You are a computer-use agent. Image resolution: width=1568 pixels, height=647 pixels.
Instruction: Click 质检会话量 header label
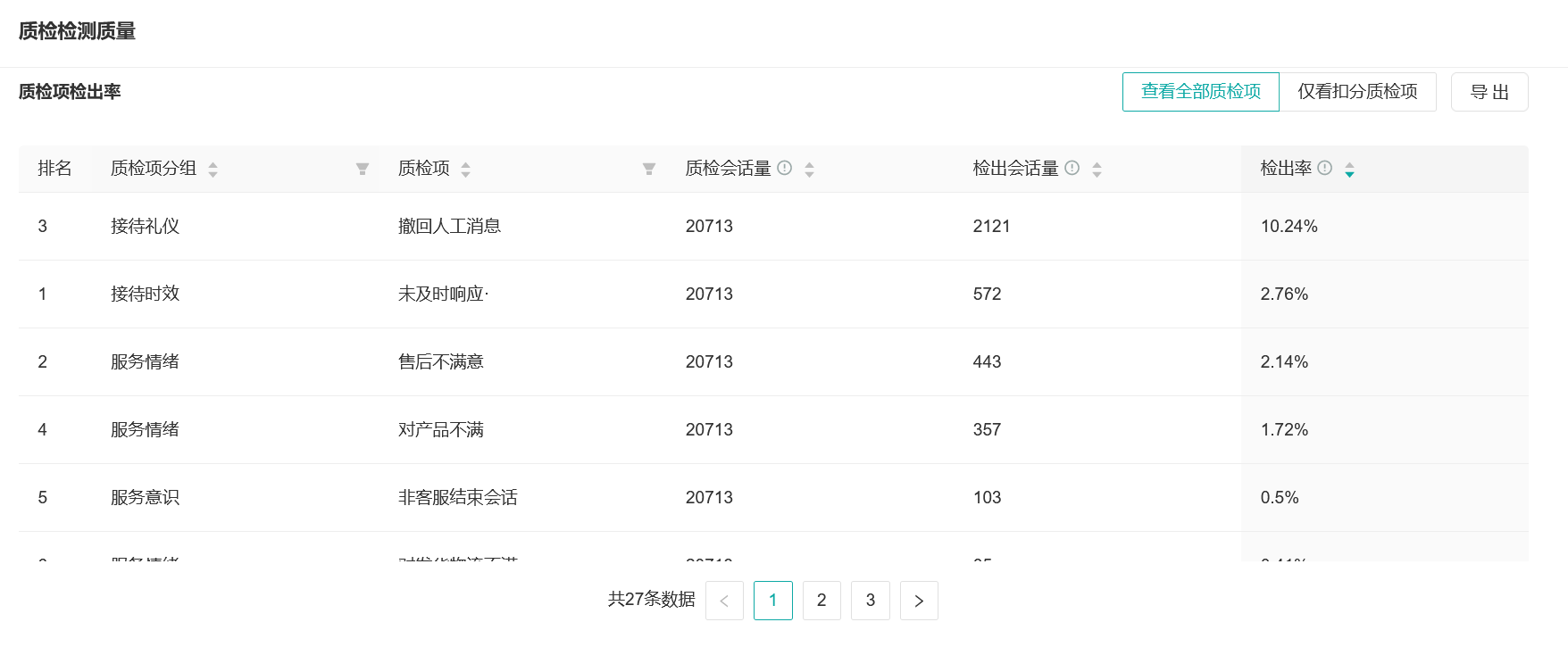[x=728, y=169]
